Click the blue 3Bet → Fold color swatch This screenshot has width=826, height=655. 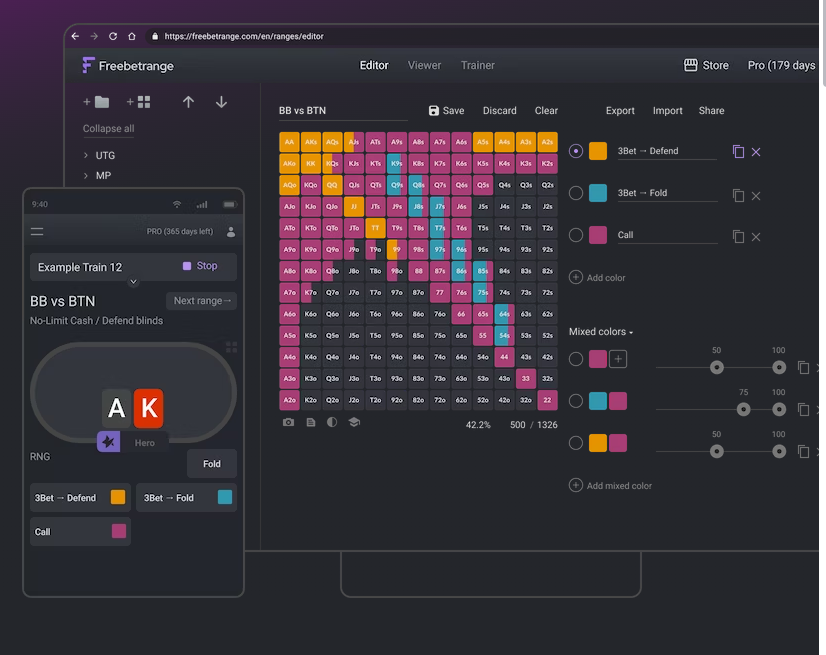click(x=598, y=193)
